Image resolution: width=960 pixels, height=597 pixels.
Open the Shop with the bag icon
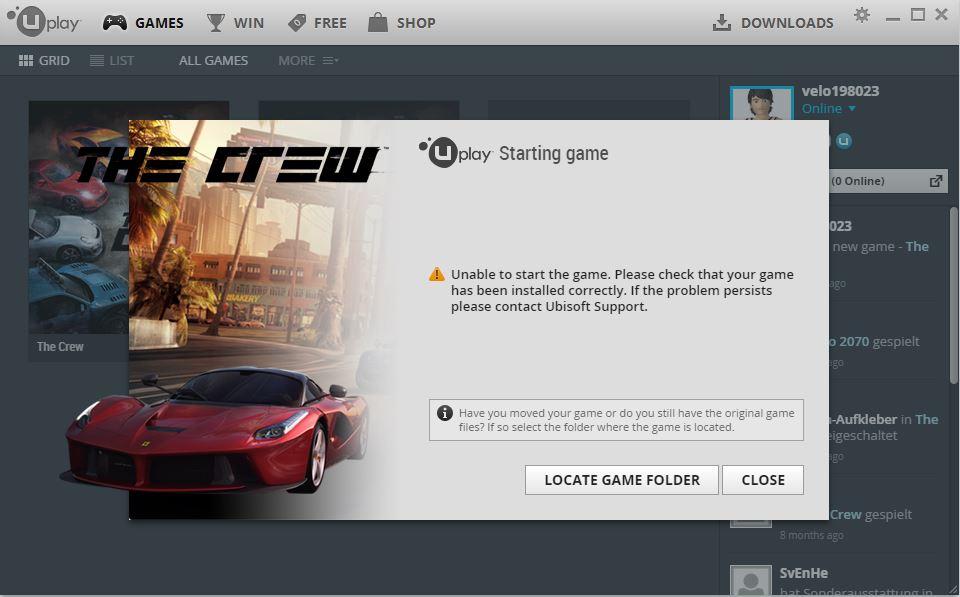click(x=402, y=23)
